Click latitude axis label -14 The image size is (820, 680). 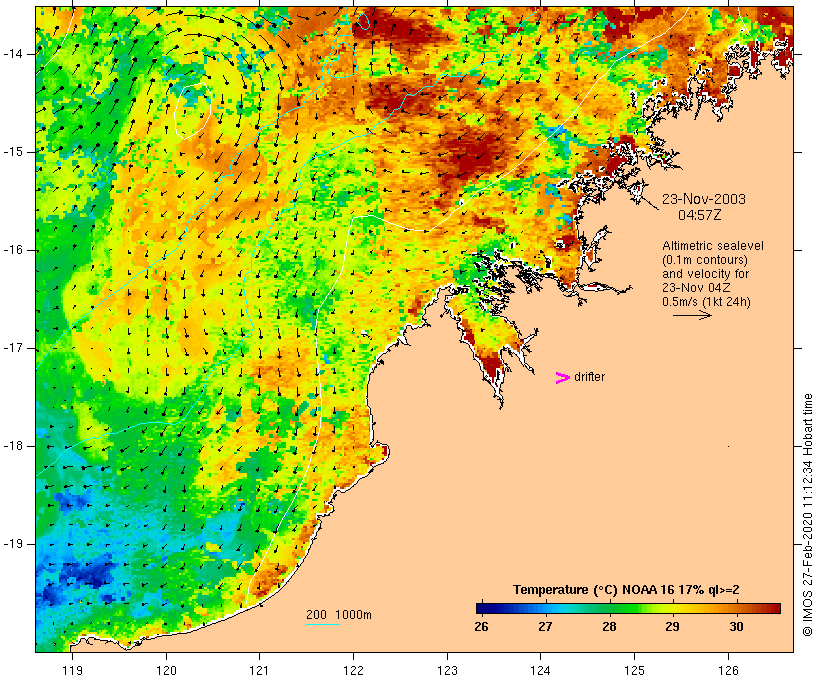12,54
